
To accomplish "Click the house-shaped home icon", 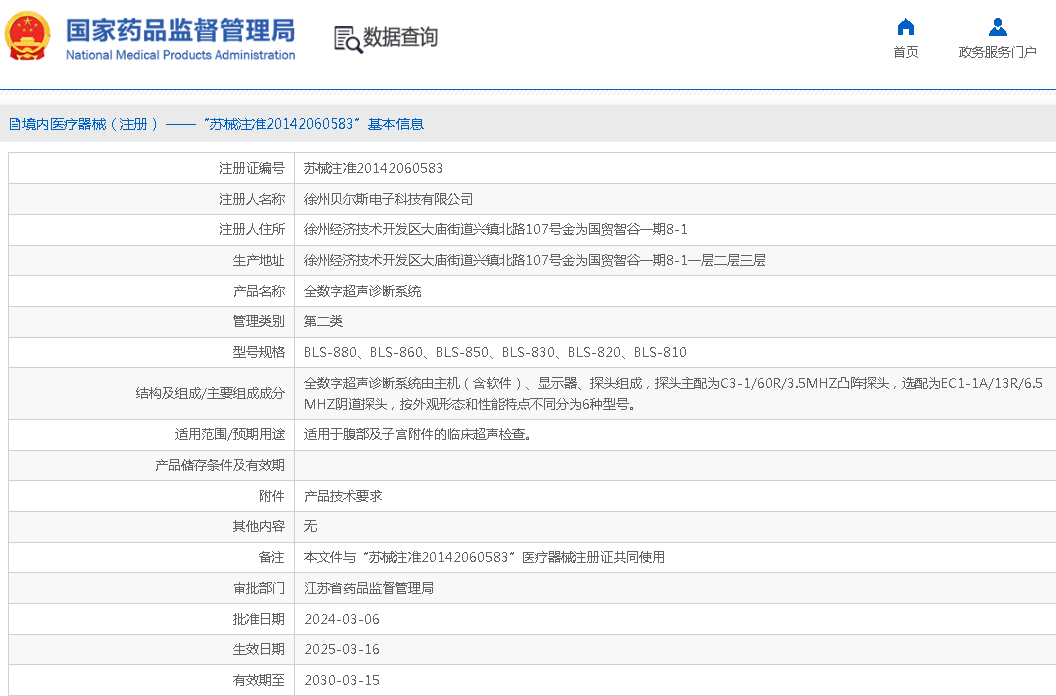I will click(x=905, y=27).
